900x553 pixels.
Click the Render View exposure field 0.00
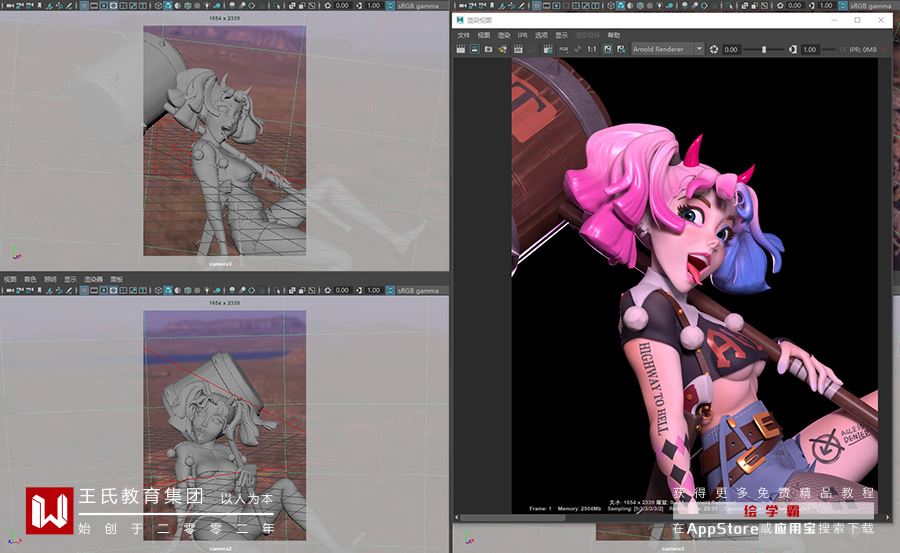click(731, 49)
